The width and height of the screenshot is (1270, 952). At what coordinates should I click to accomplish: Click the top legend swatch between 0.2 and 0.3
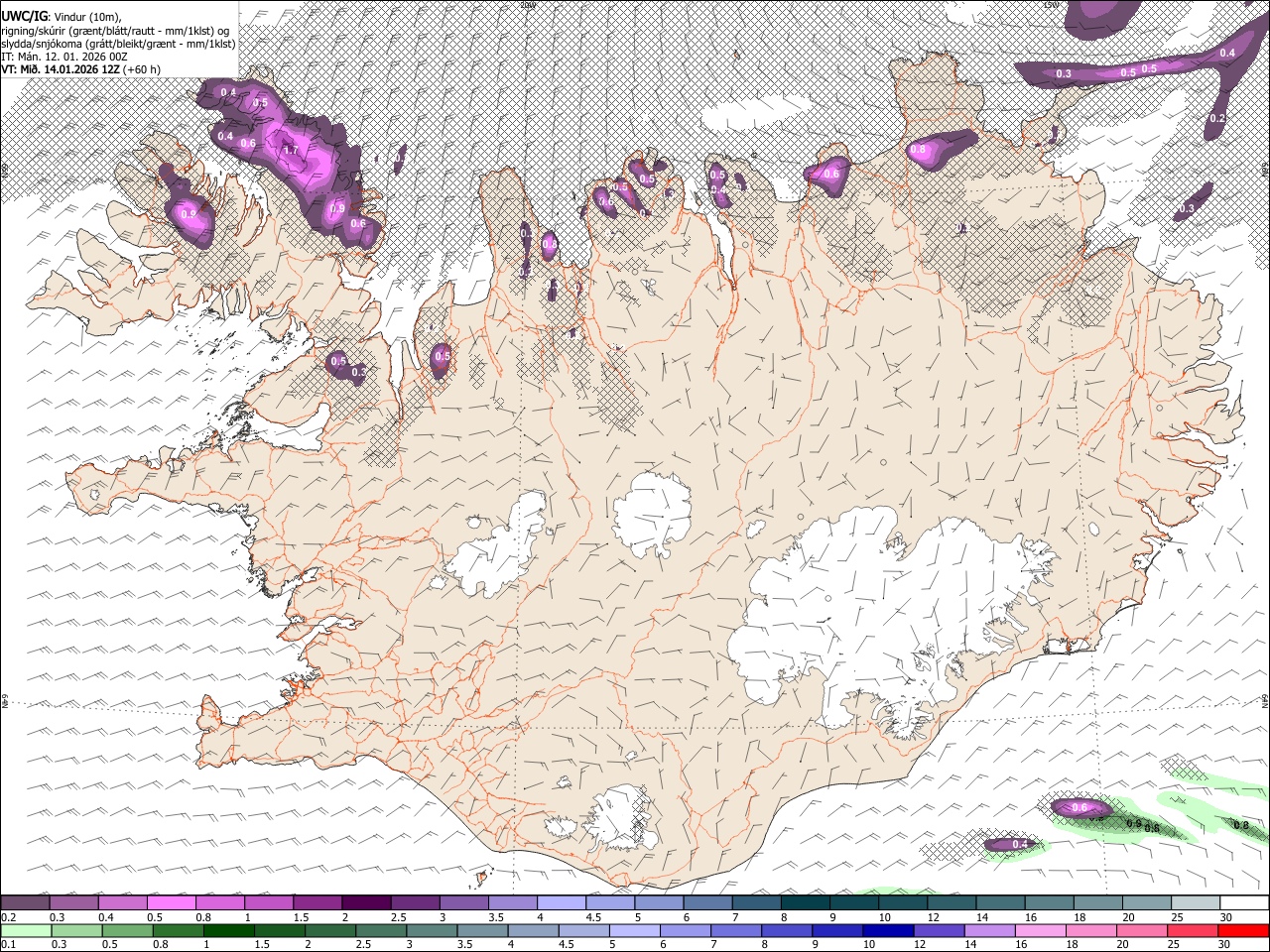tap(25, 902)
